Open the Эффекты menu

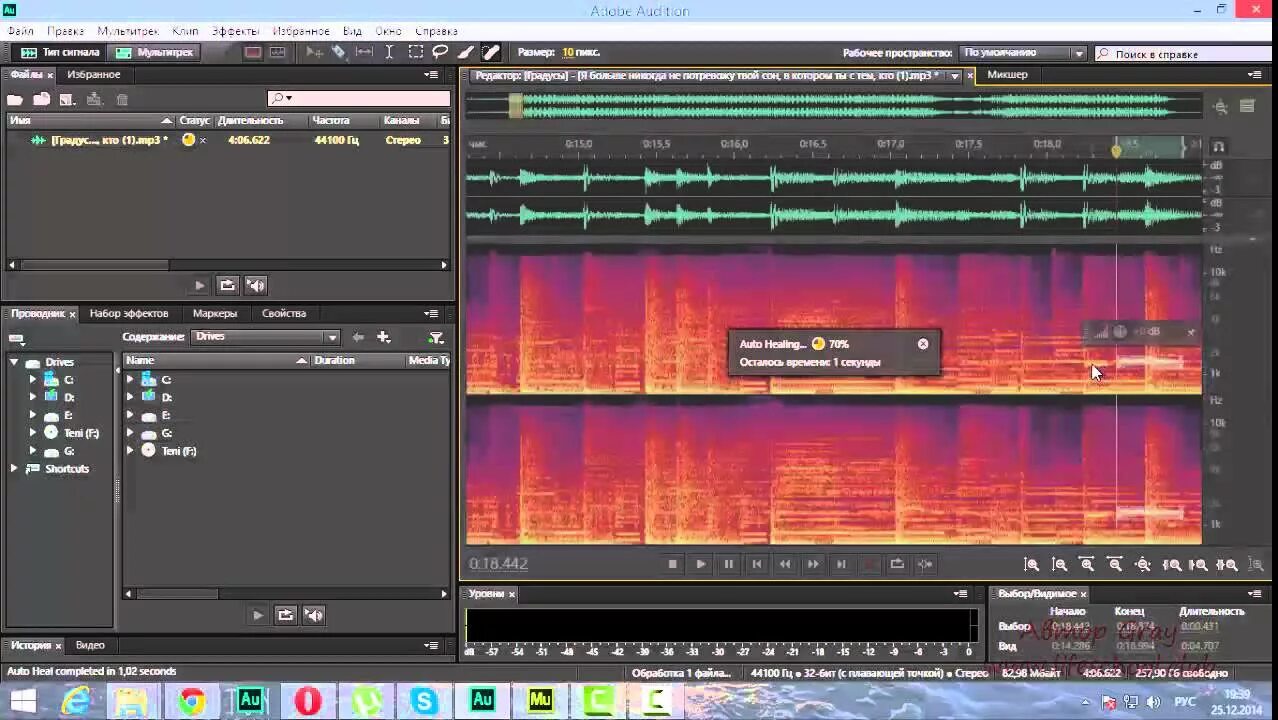click(x=235, y=31)
